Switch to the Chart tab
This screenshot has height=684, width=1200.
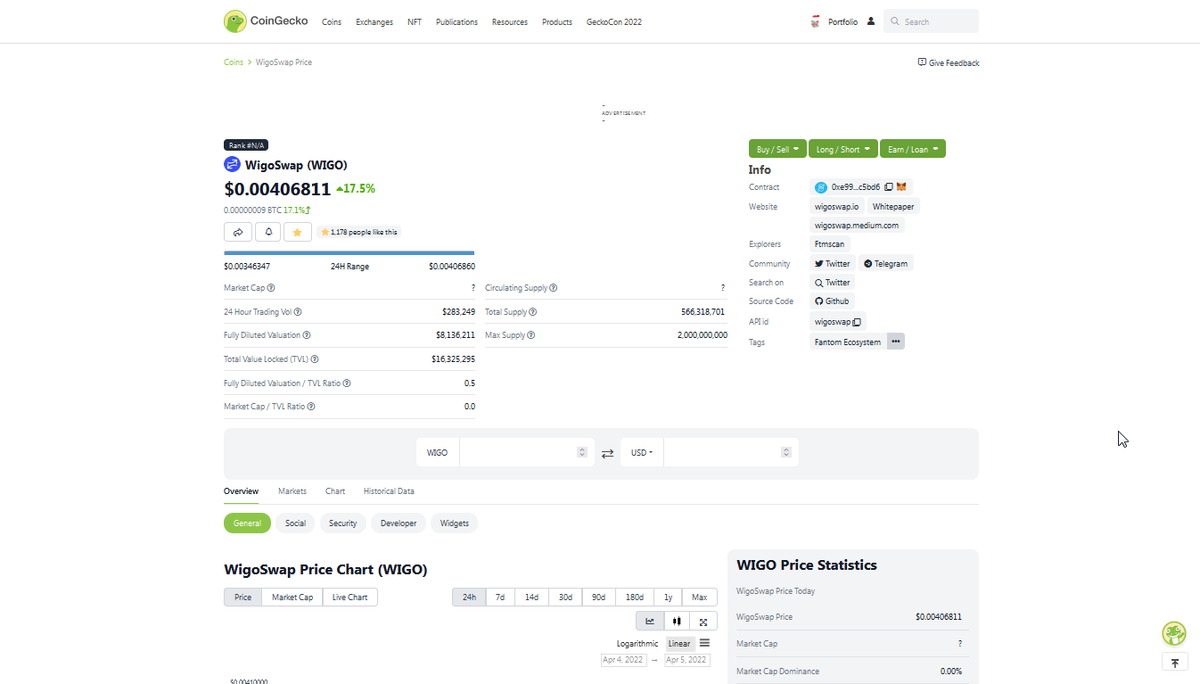(x=335, y=491)
